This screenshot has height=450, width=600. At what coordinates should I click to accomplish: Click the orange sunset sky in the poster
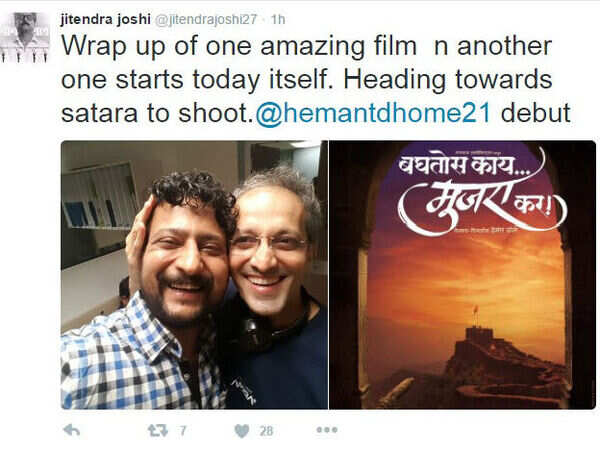point(465,274)
